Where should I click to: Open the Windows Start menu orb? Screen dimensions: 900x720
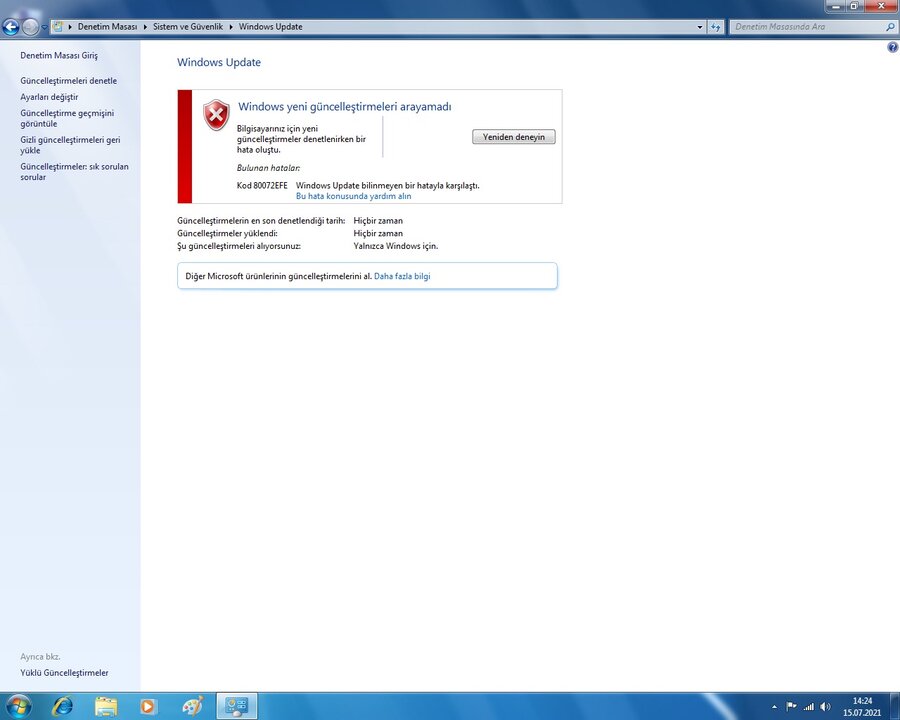pos(17,706)
